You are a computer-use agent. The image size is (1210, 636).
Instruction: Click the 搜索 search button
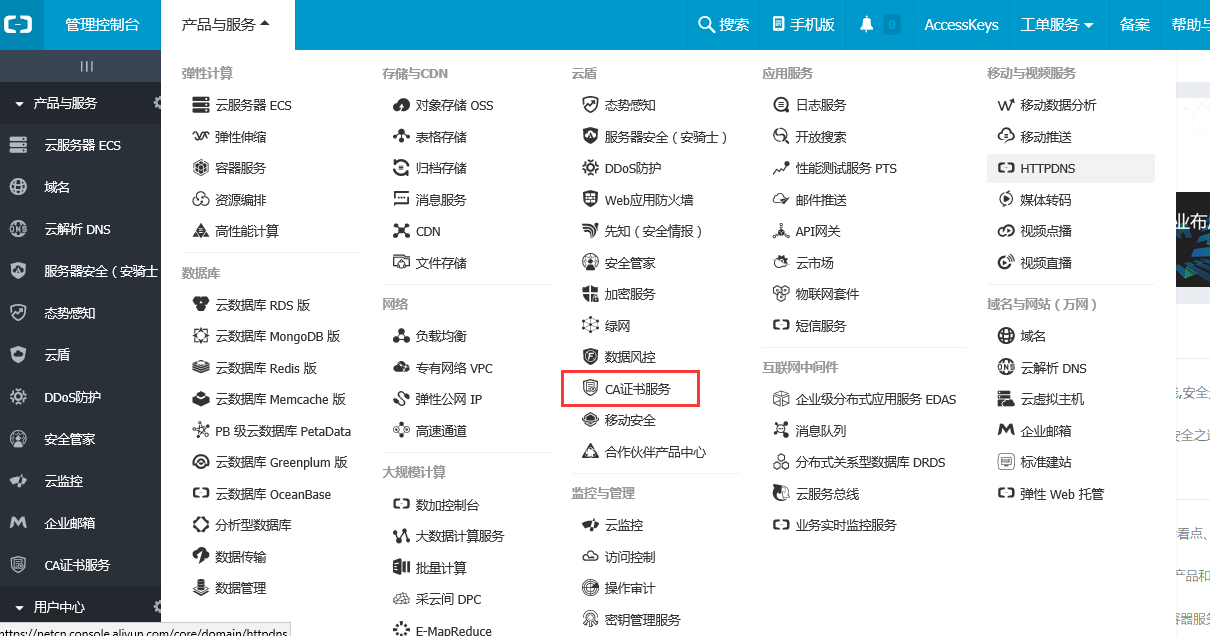pos(723,25)
